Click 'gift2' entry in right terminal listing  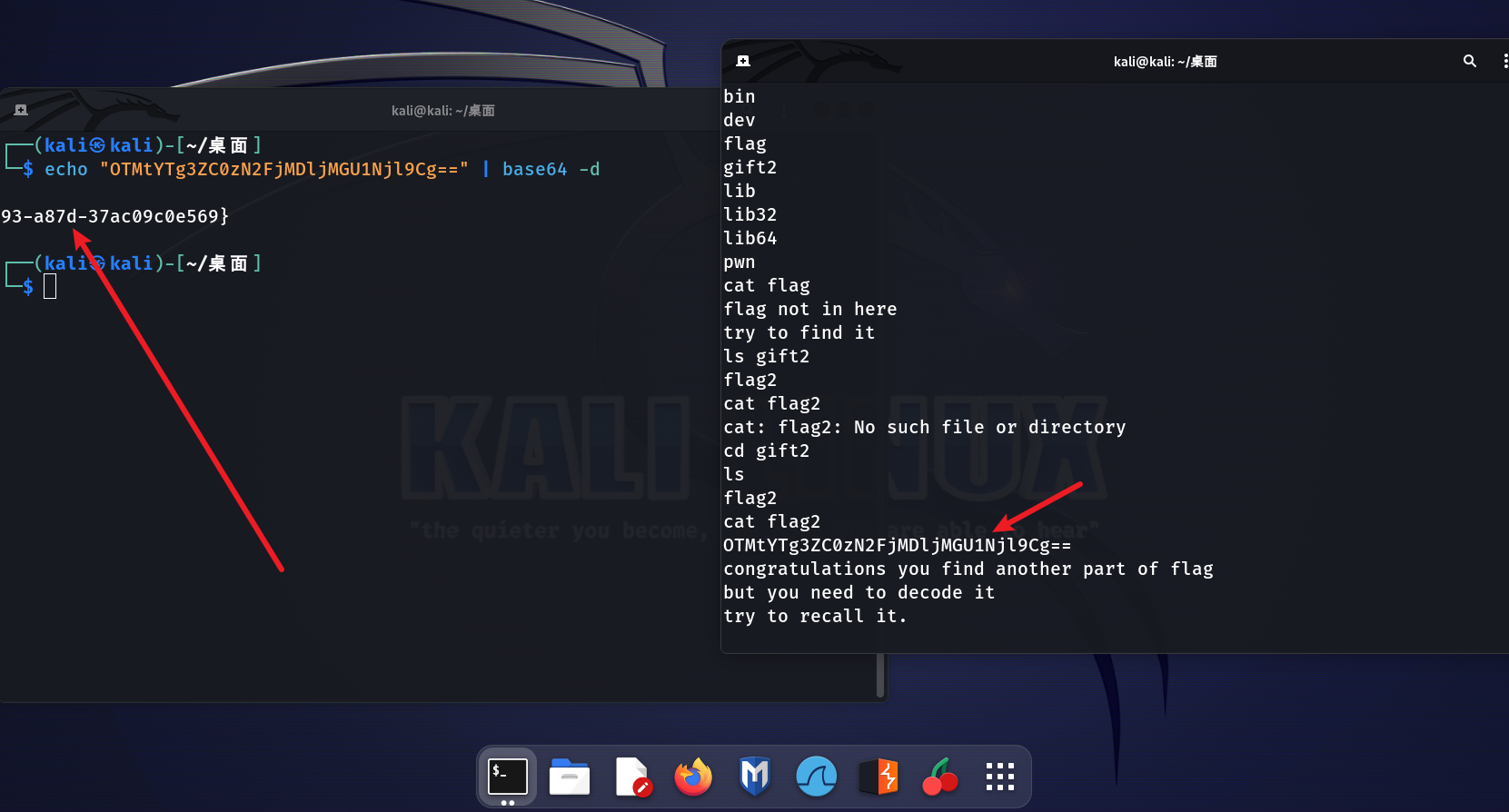[750, 167]
